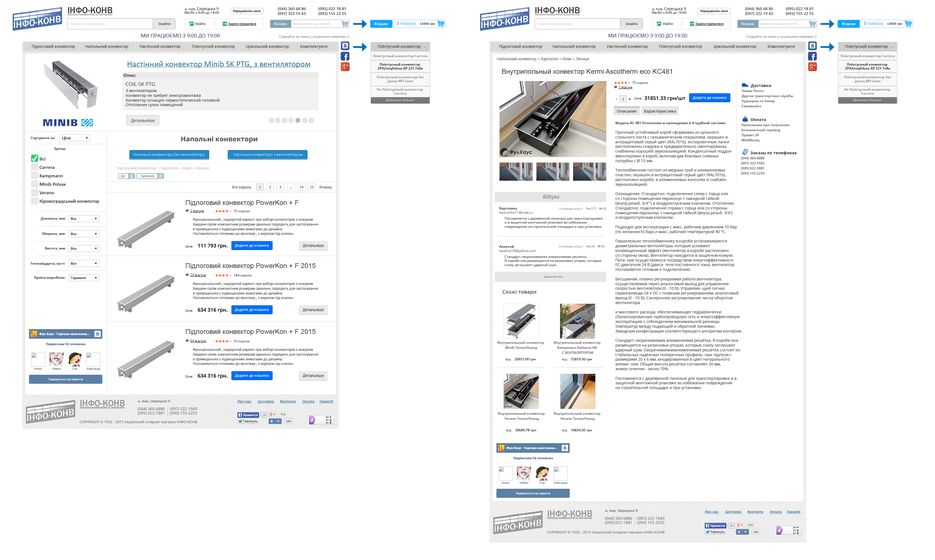Select the last carousel dot in the banner

pos(311,120)
